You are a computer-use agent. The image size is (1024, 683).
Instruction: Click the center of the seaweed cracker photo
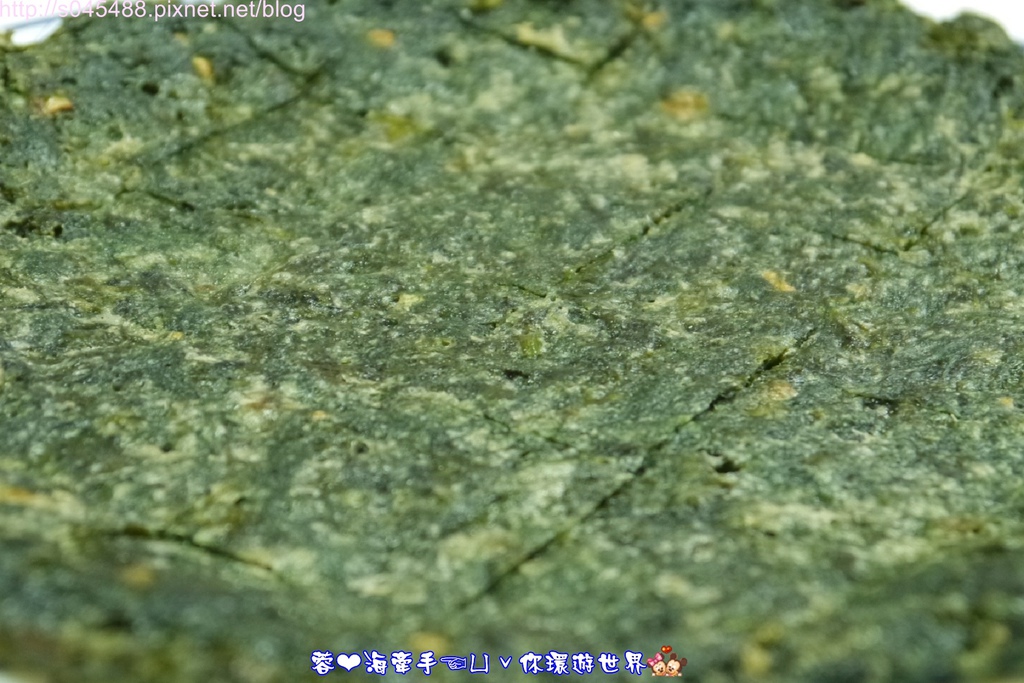tap(512, 341)
